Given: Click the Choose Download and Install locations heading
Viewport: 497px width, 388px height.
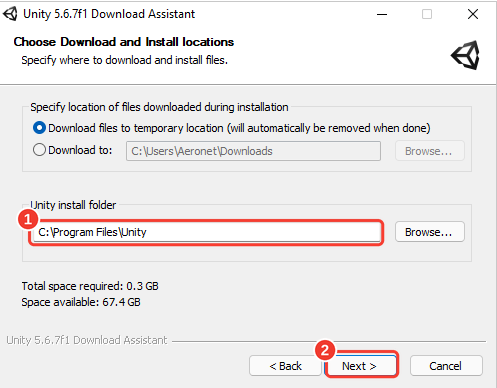Looking at the screenshot, I should (x=124, y=42).
